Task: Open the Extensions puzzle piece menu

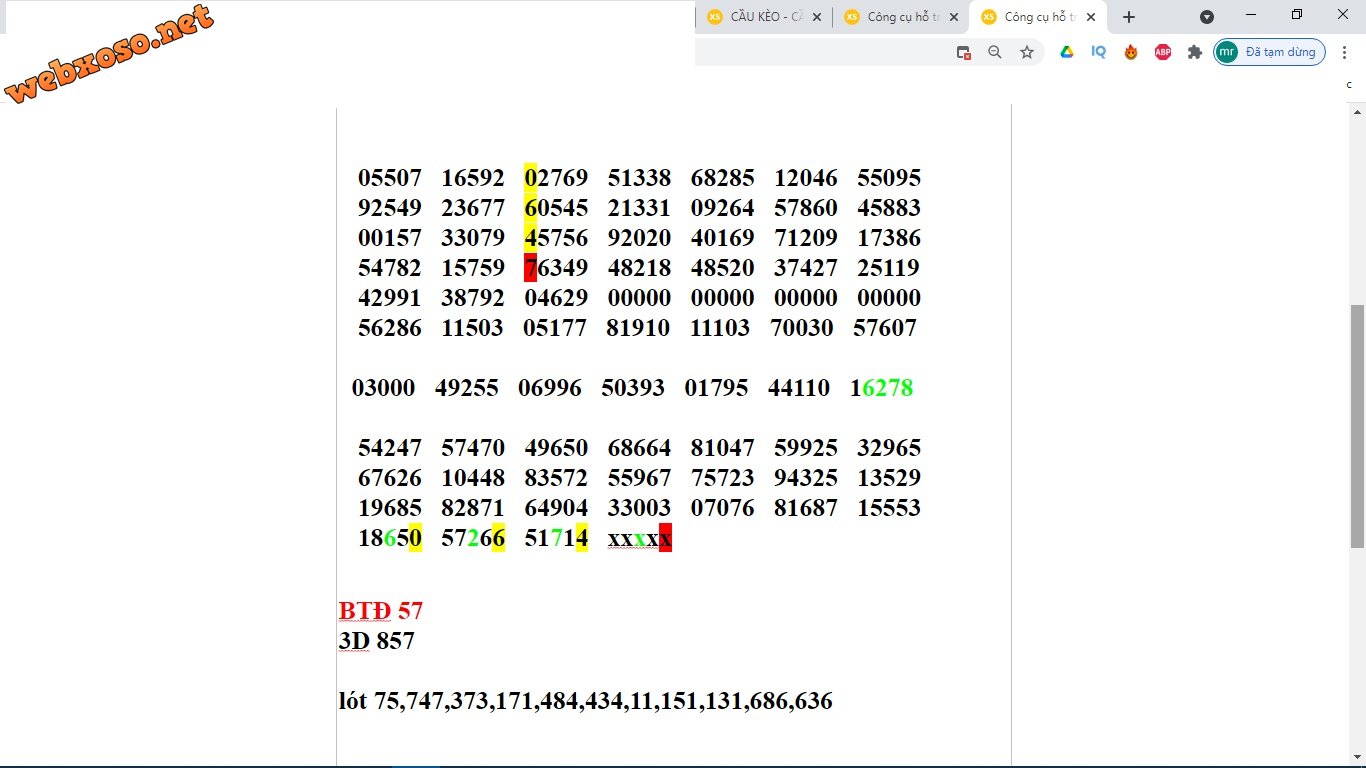Action: click(x=1194, y=52)
